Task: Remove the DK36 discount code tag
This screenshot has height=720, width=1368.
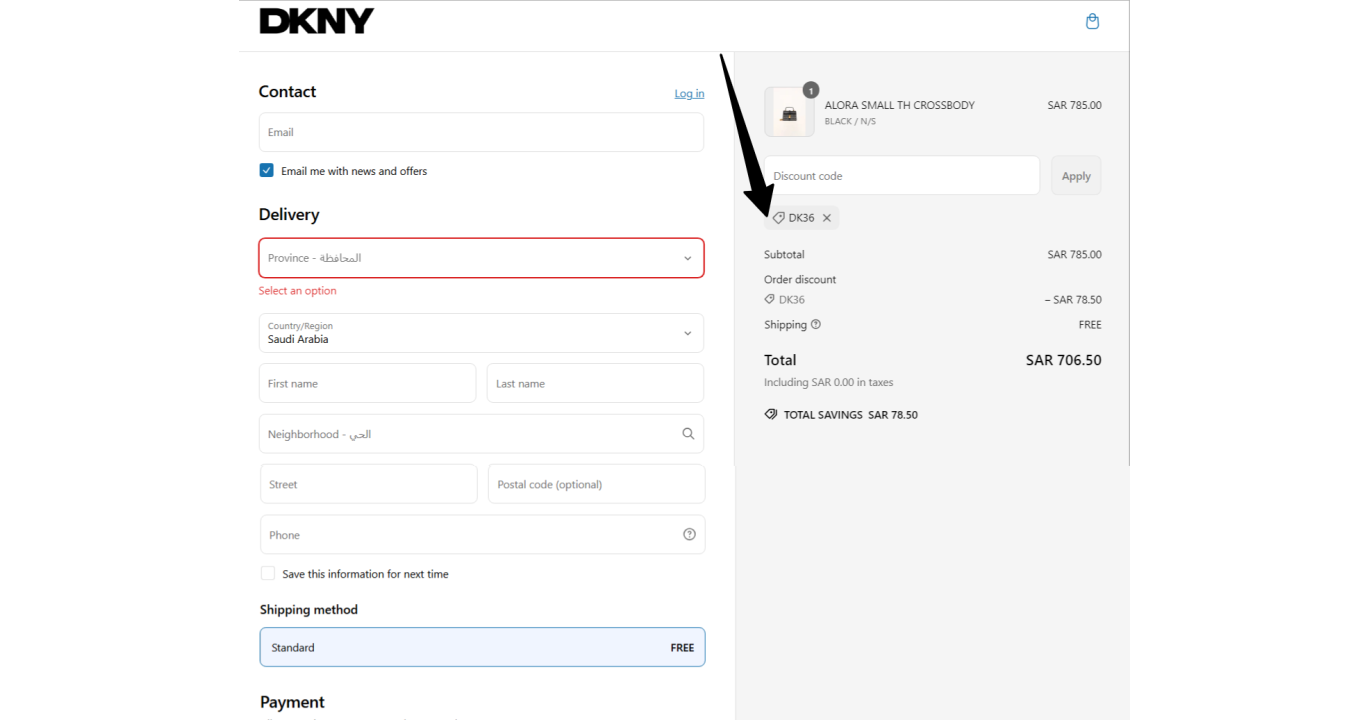Action: tap(827, 218)
